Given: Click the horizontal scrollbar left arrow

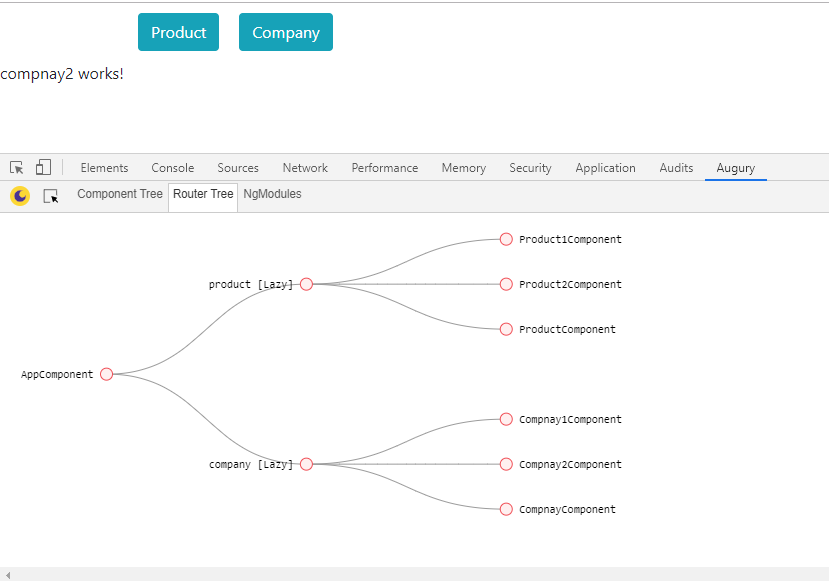Looking at the screenshot, I should point(8,574).
